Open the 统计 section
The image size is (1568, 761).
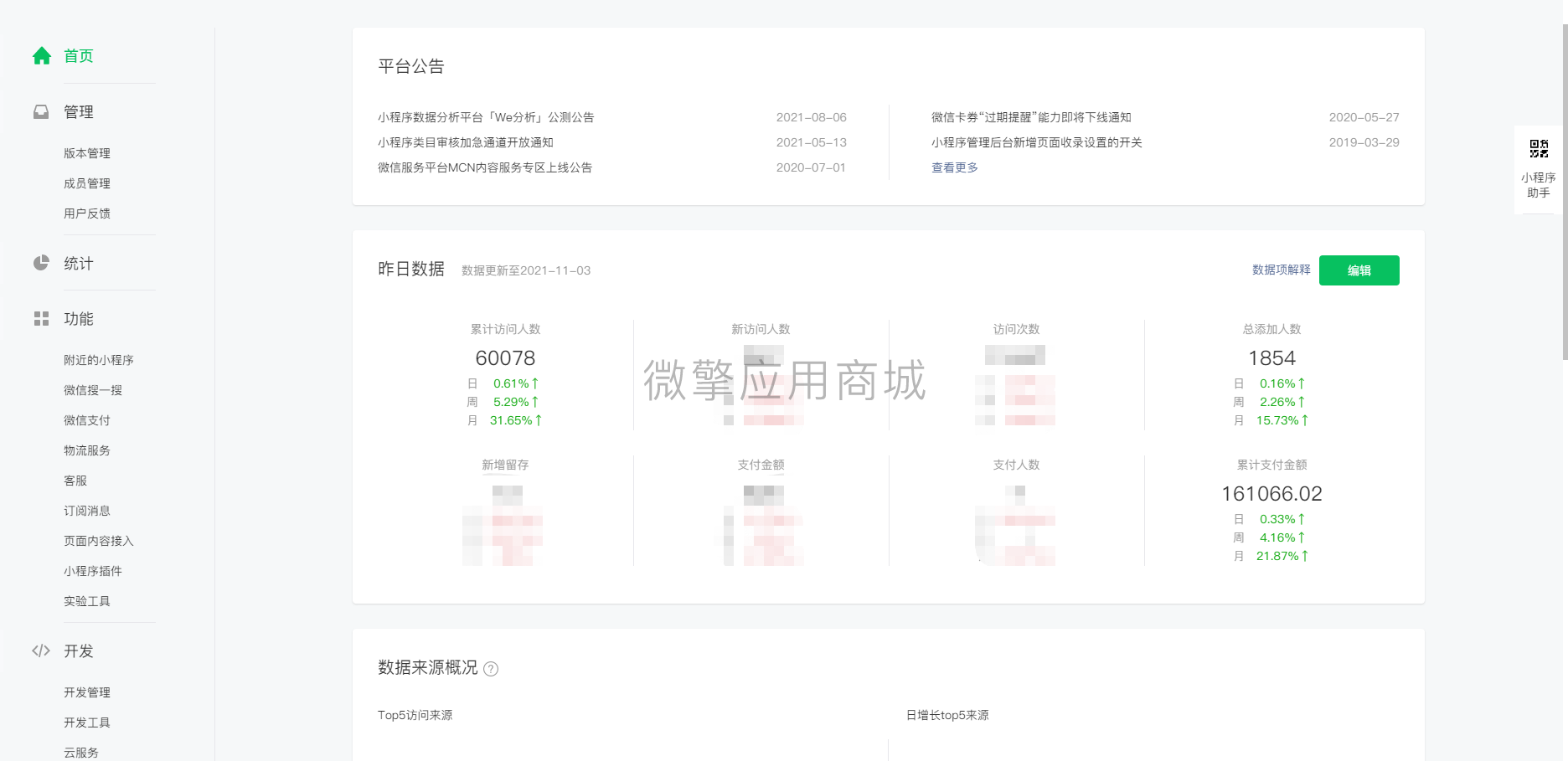pos(79,264)
